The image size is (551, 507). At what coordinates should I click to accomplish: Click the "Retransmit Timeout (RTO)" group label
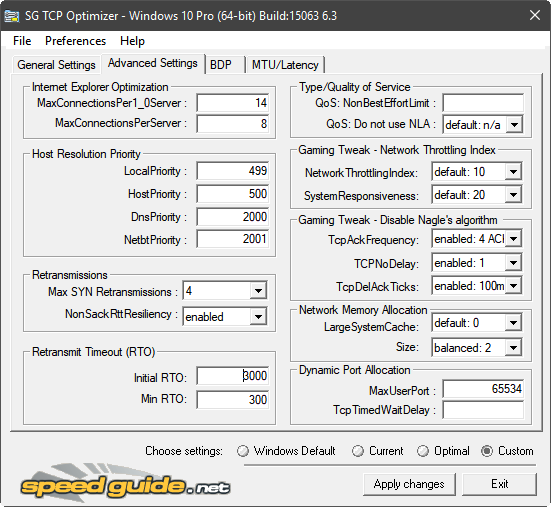click(x=93, y=352)
